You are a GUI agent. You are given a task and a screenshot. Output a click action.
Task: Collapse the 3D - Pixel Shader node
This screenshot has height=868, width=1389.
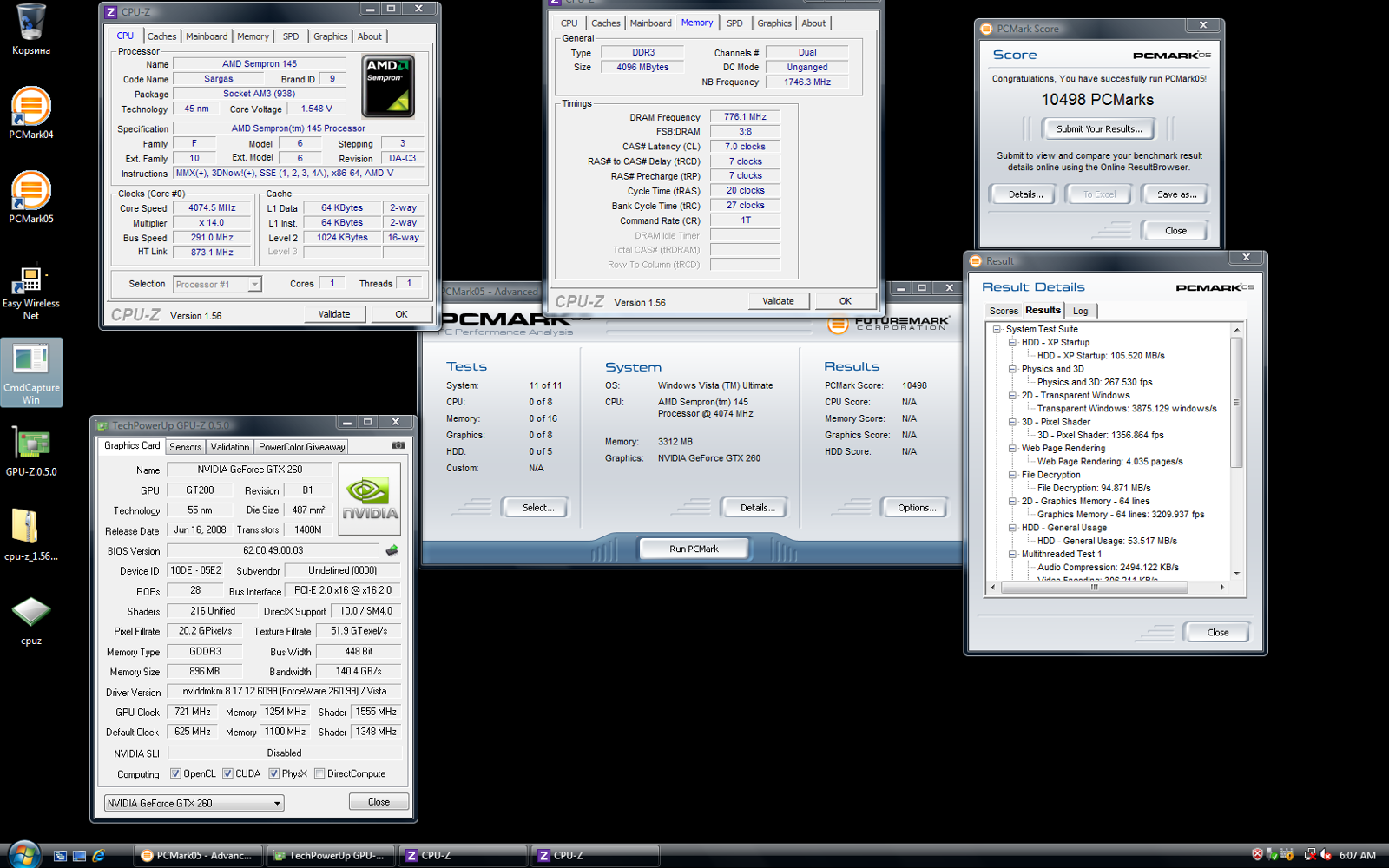click(x=1012, y=422)
